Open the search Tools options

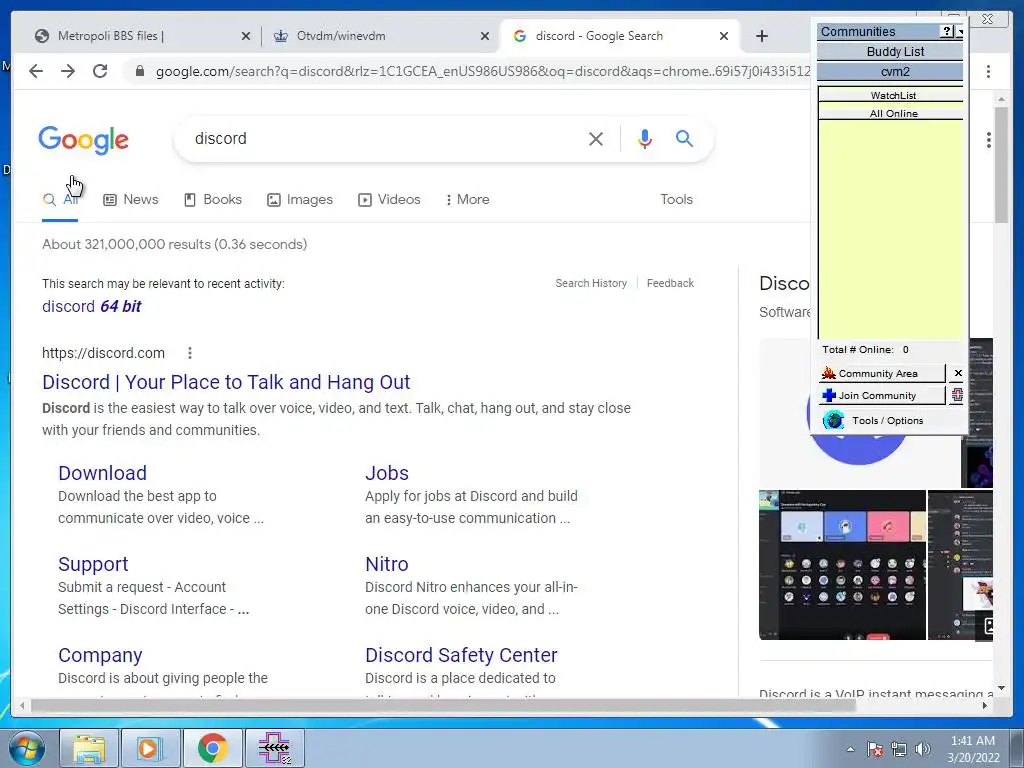click(x=676, y=200)
